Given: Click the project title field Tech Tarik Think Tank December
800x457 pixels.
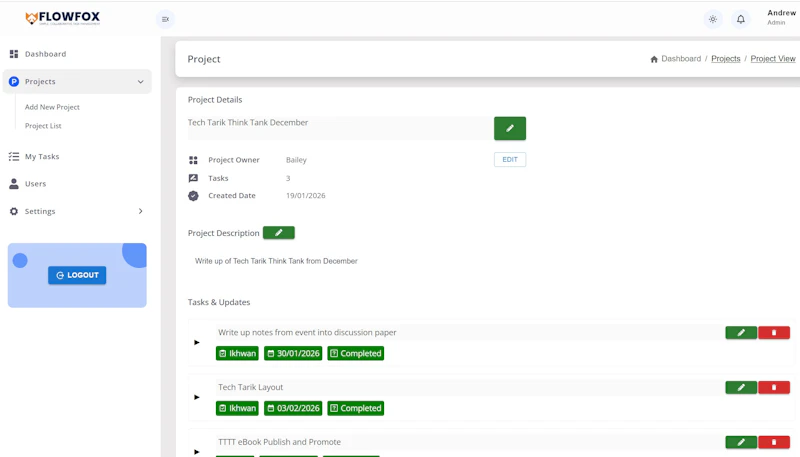Looking at the screenshot, I should point(340,128).
